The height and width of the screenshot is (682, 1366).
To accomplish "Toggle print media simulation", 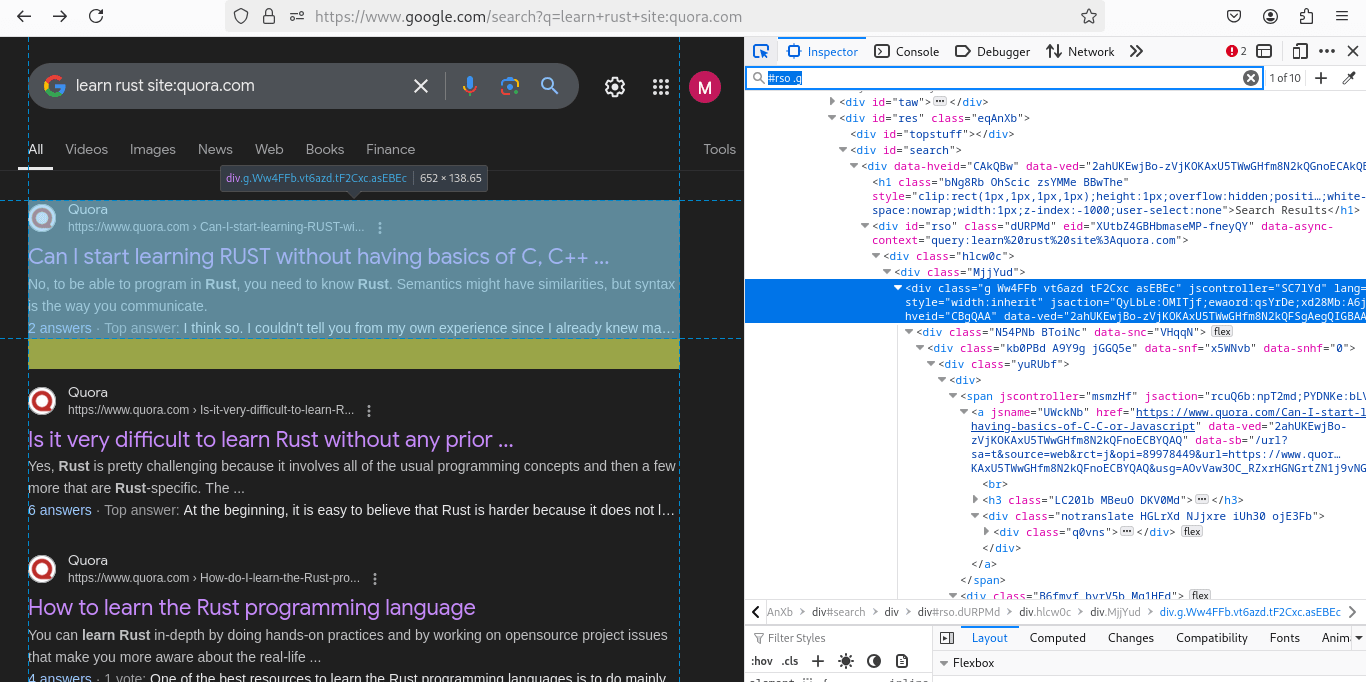I will (x=902, y=661).
